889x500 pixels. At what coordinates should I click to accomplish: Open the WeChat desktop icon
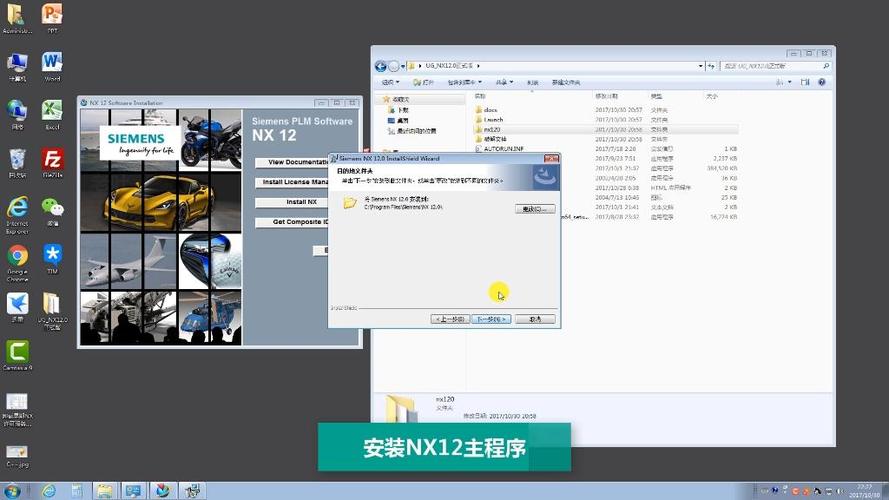pos(52,211)
